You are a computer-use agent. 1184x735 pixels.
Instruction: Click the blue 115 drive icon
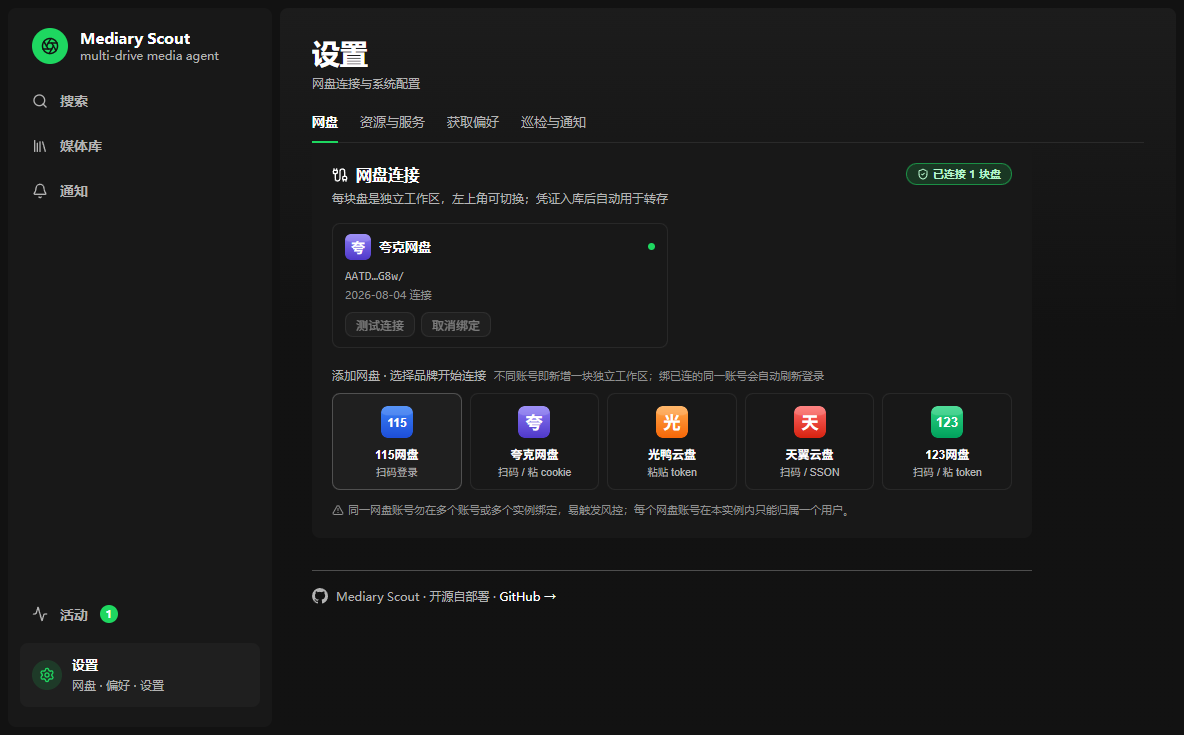[397, 422]
